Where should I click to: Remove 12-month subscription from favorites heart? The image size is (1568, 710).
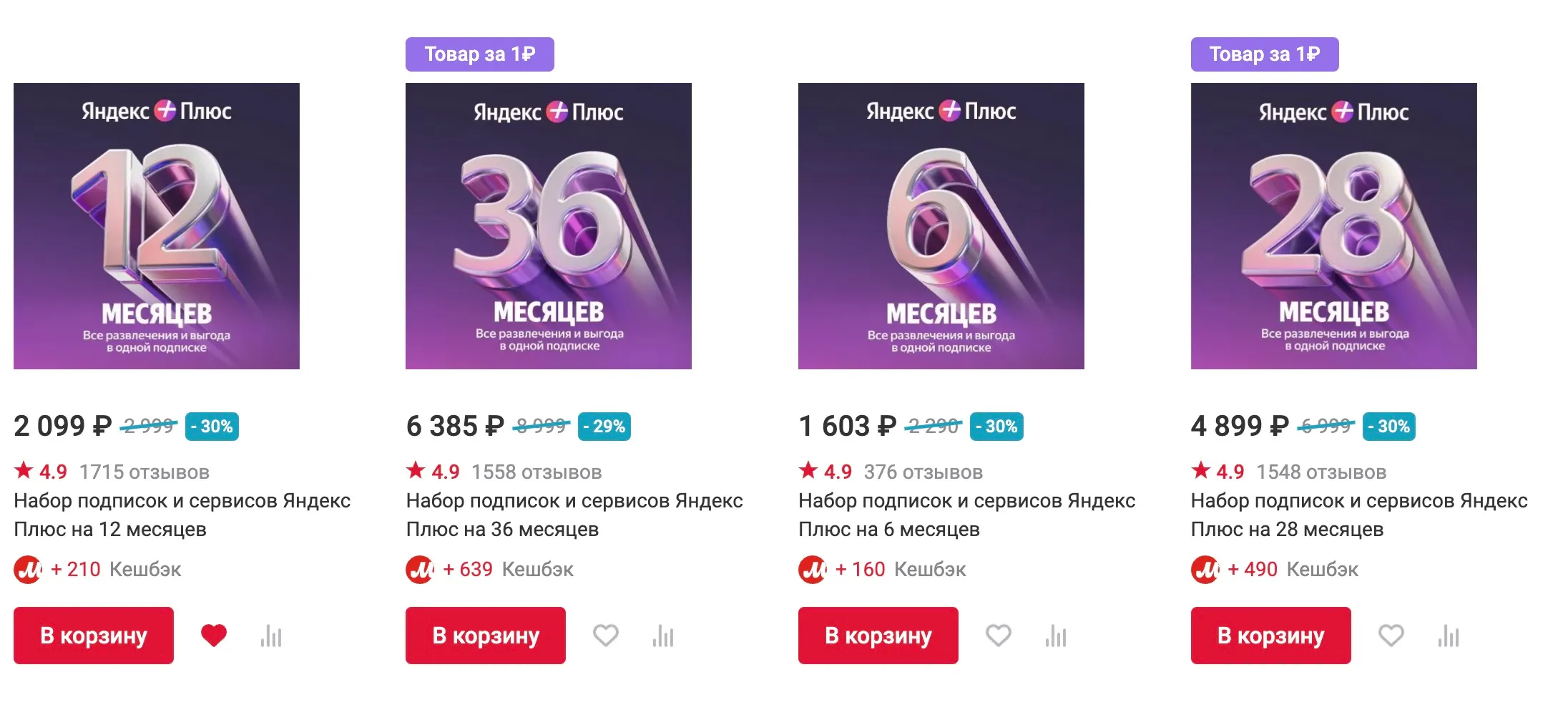(x=213, y=636)
